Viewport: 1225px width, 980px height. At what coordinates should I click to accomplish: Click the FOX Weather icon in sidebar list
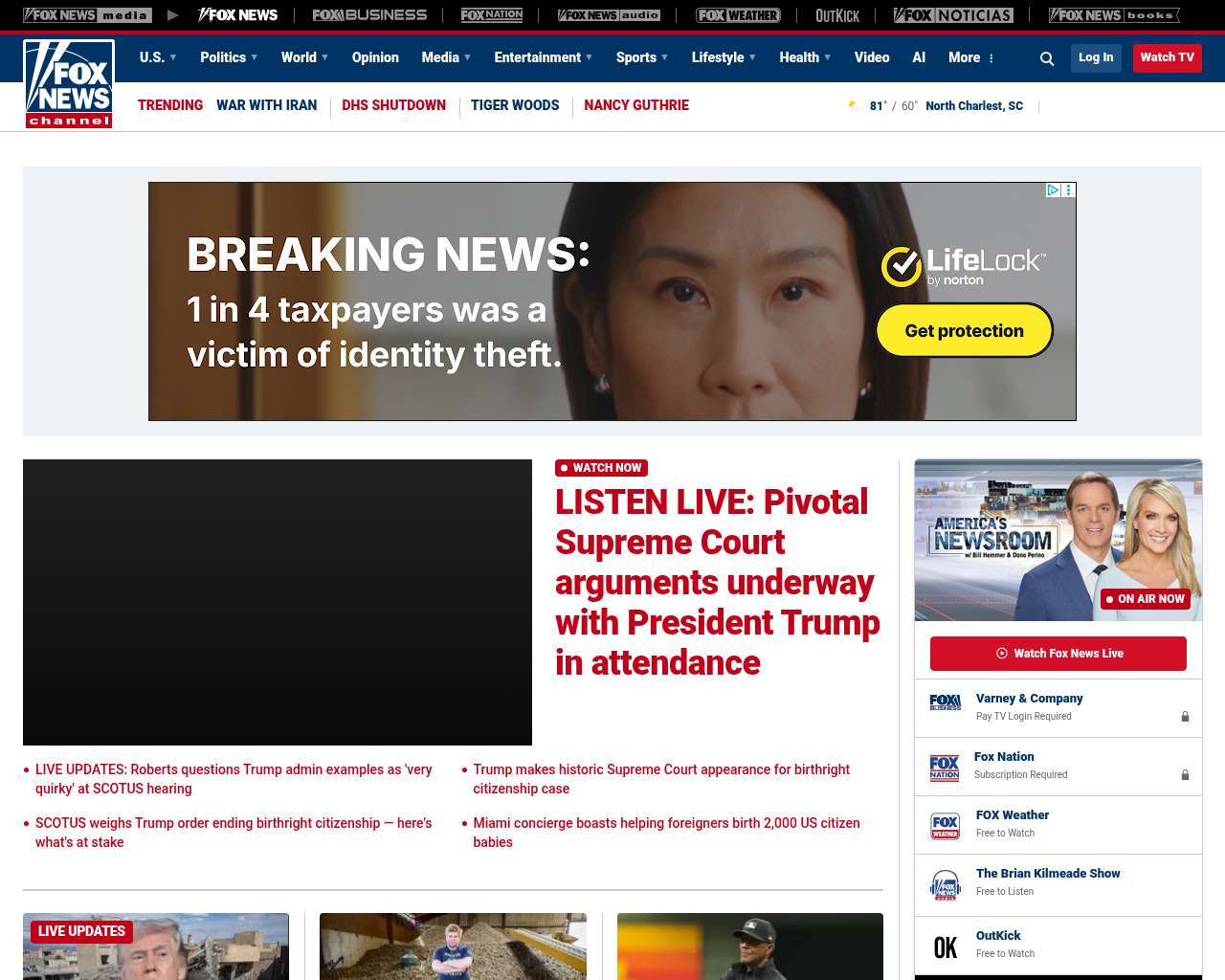pyautogui.click(x=945, y=826)
